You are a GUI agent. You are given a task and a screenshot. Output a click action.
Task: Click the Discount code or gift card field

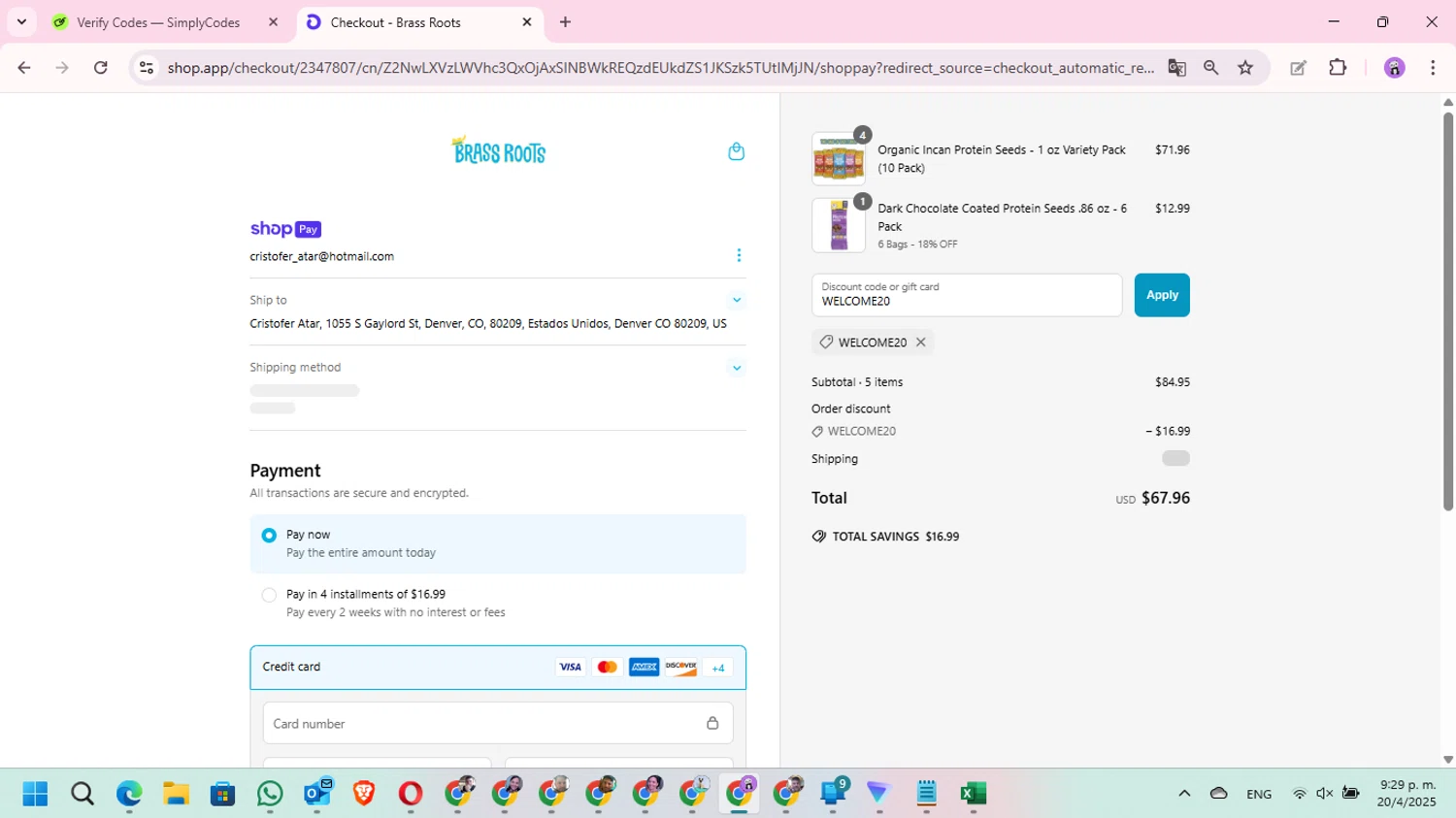[x=967, y=295]
